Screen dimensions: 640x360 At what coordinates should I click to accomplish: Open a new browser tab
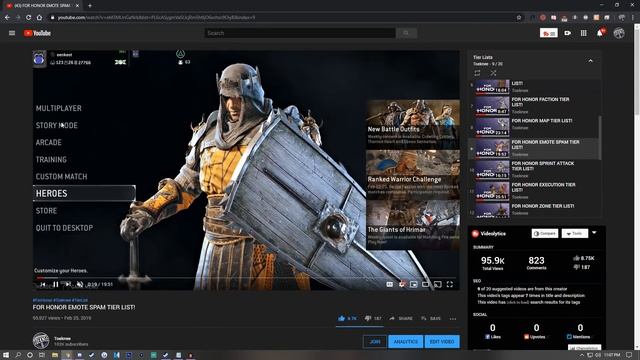pos(90,6)
